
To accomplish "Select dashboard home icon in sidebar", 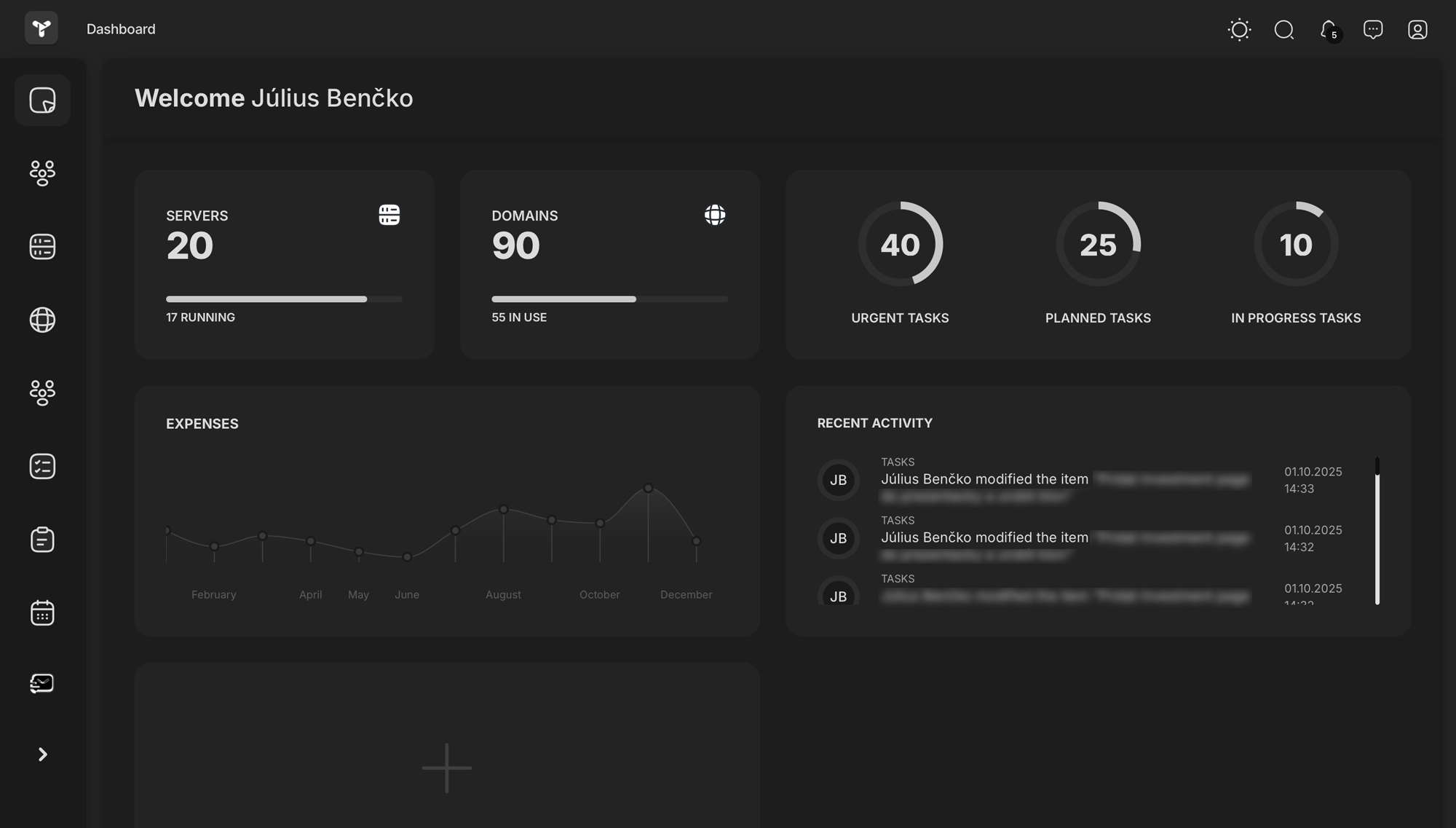I will click(x=42, y=100).
